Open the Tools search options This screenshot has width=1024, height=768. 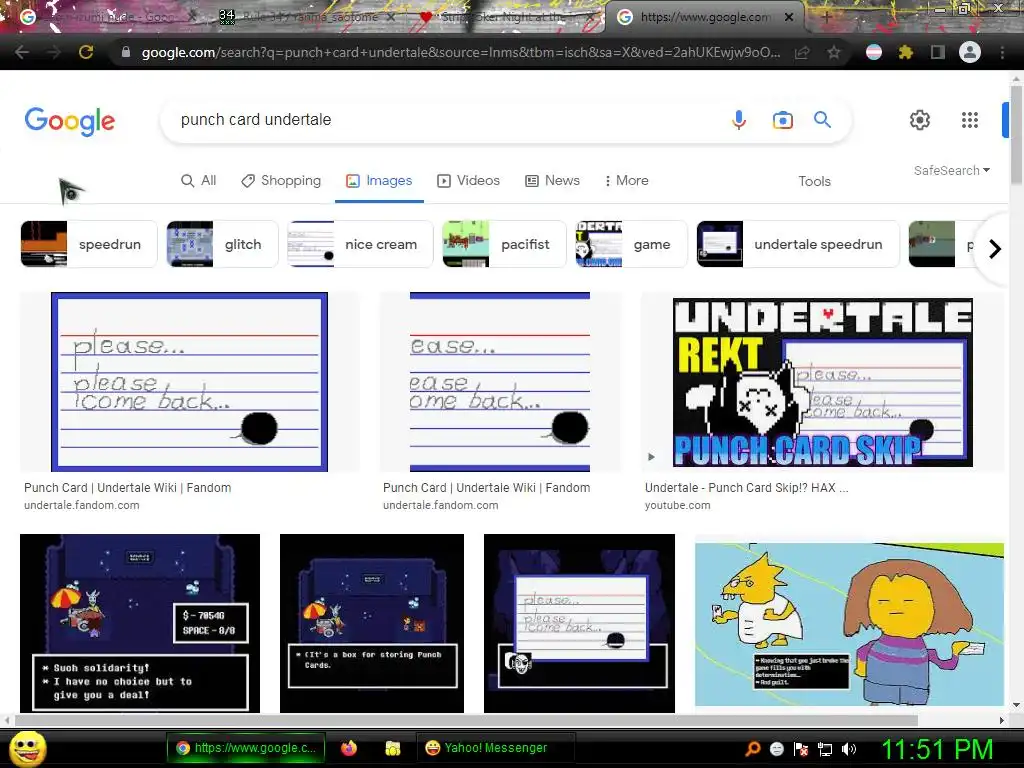coord(814,181)
